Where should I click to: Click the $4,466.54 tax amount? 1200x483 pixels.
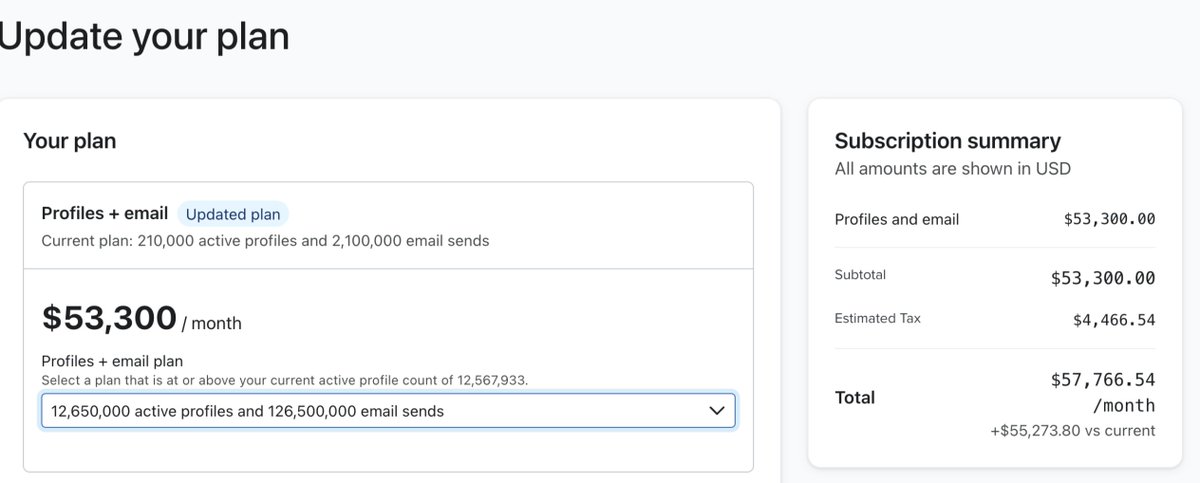click(x=1114, y=320)
